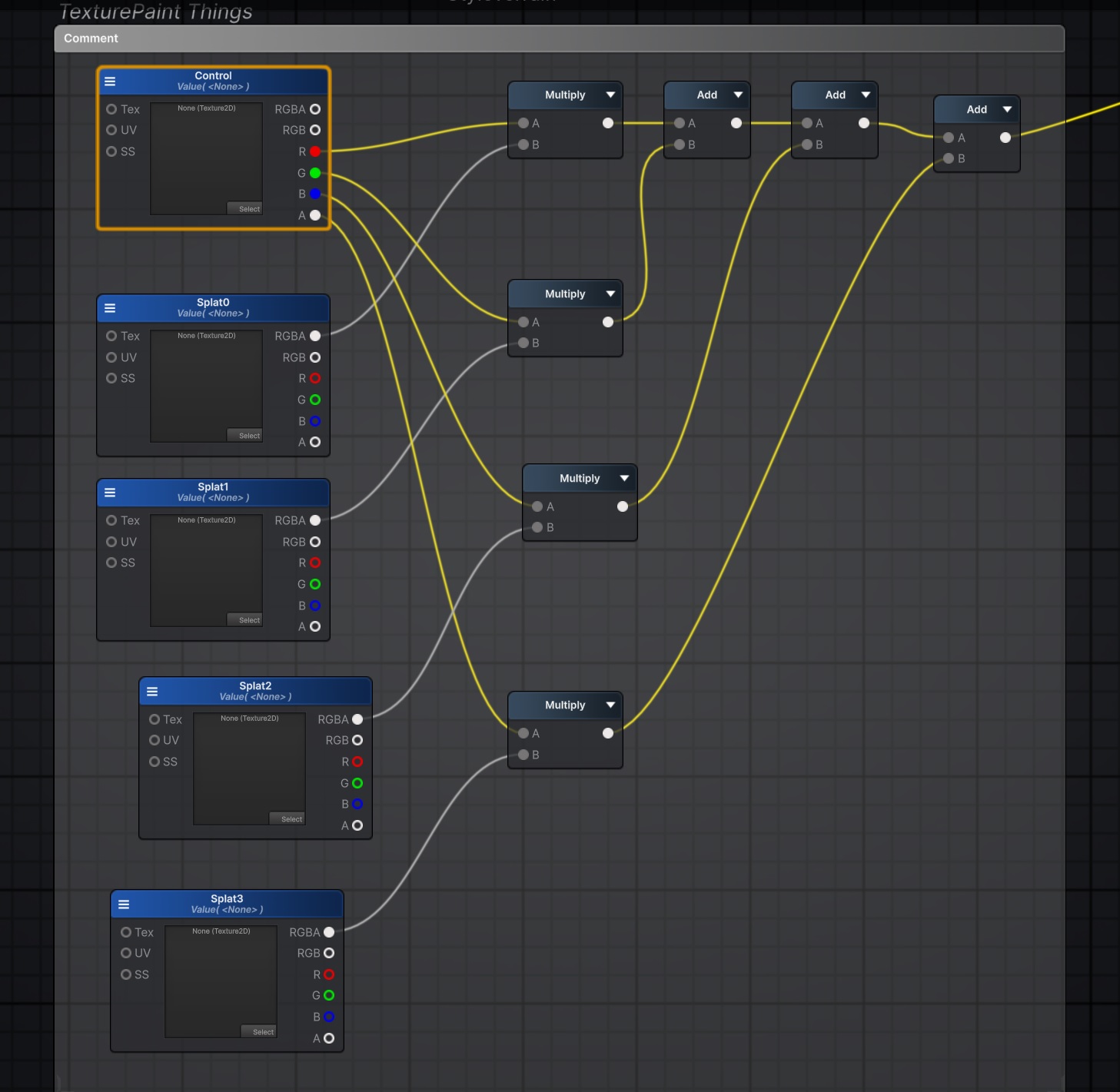
Task: Click the RGBA output port on Splat3
Action: click(x=329, y=932)
